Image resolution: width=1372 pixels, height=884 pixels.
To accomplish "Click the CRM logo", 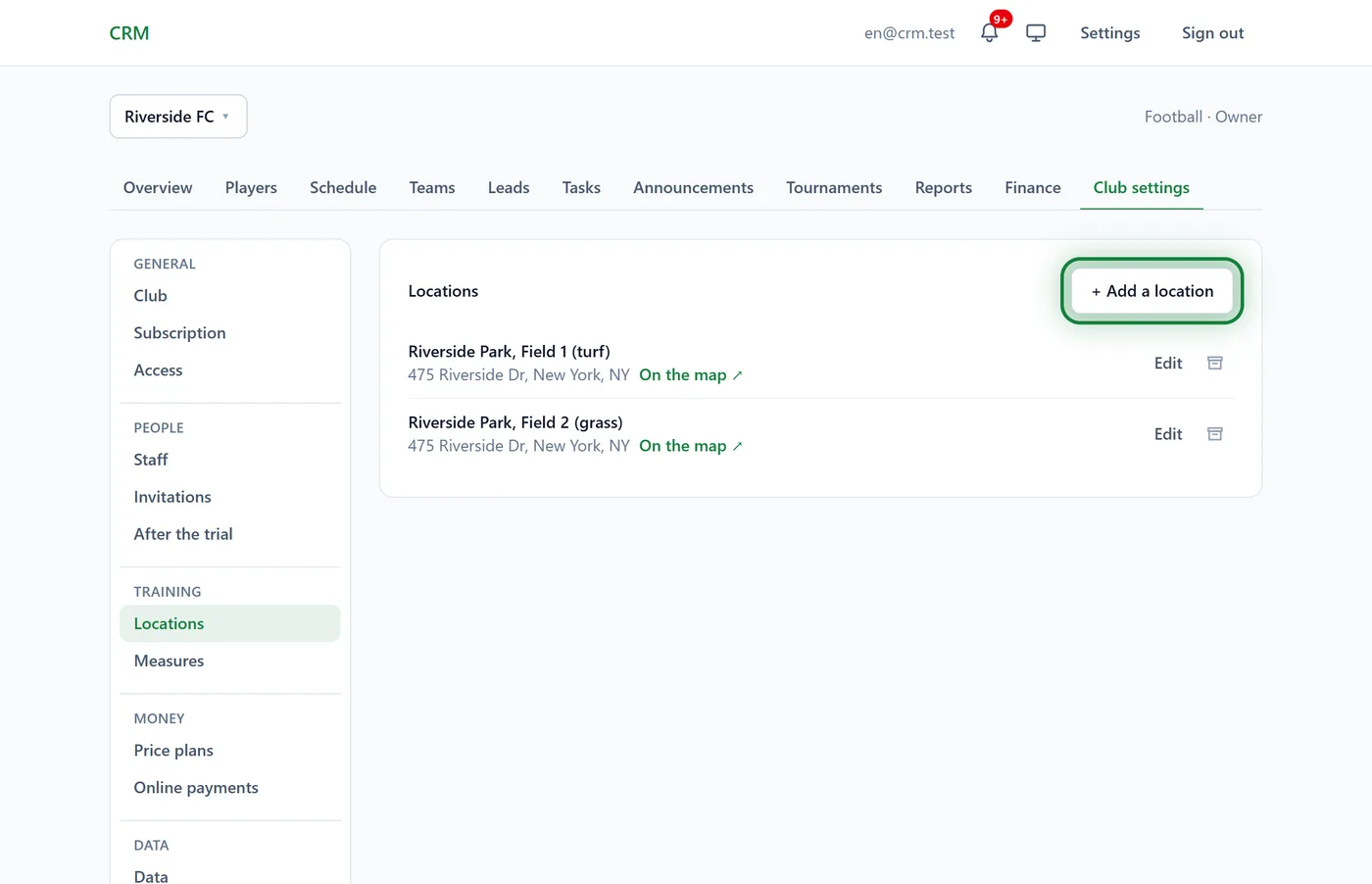I will click(129, 33).
